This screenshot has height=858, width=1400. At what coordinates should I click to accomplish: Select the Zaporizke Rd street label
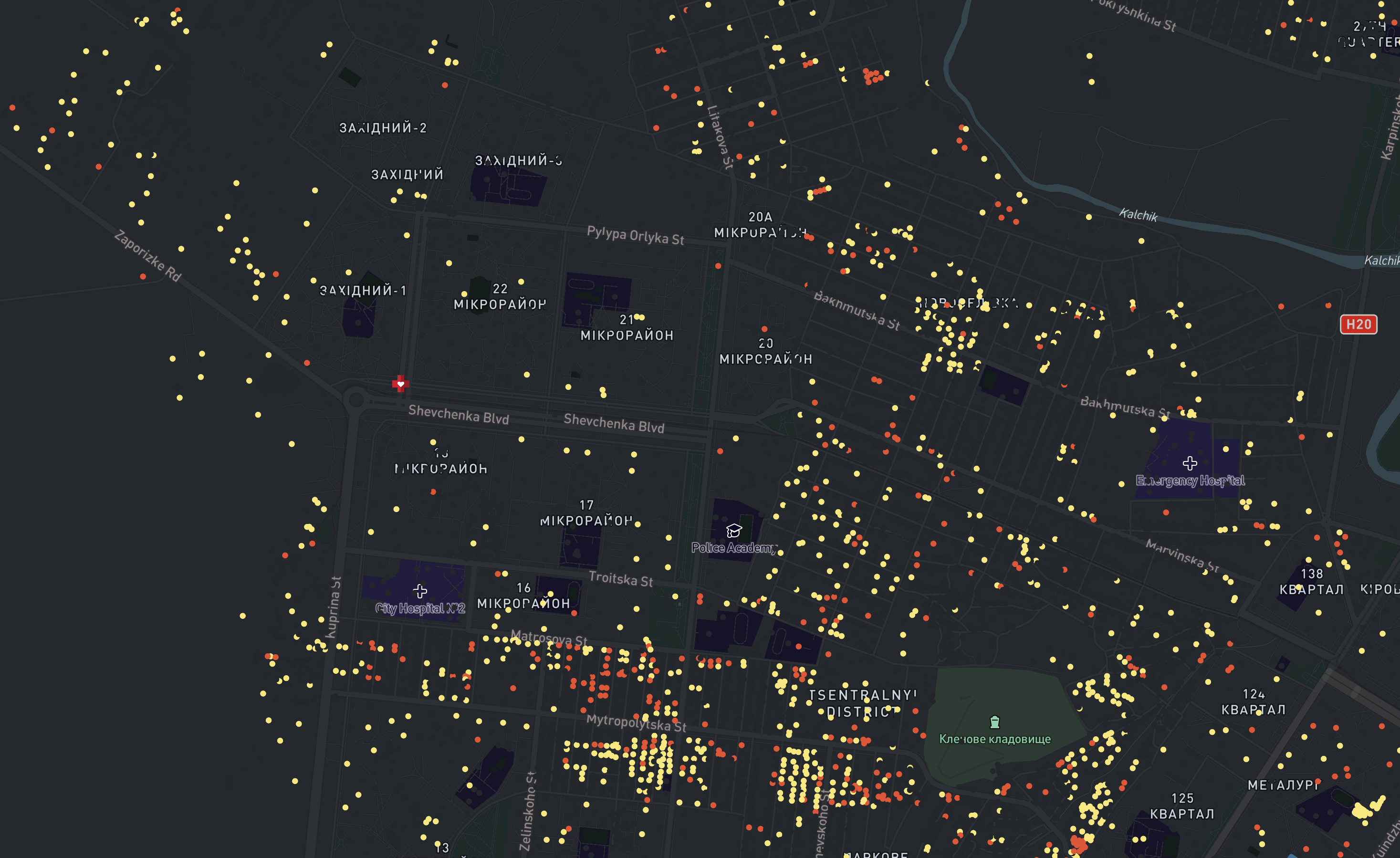148,256
